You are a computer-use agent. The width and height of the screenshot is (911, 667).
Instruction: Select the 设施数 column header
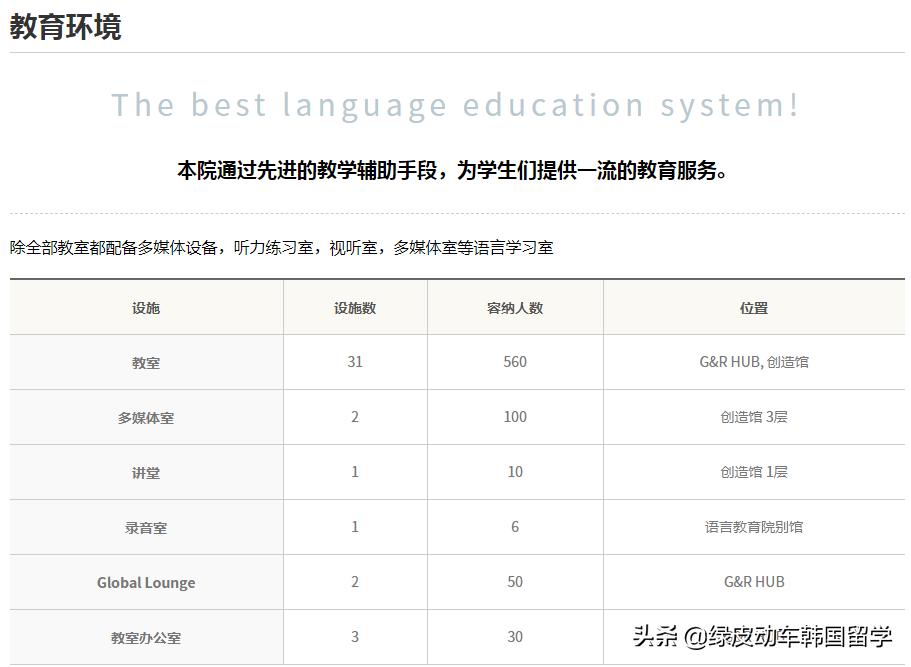(354, 307)
